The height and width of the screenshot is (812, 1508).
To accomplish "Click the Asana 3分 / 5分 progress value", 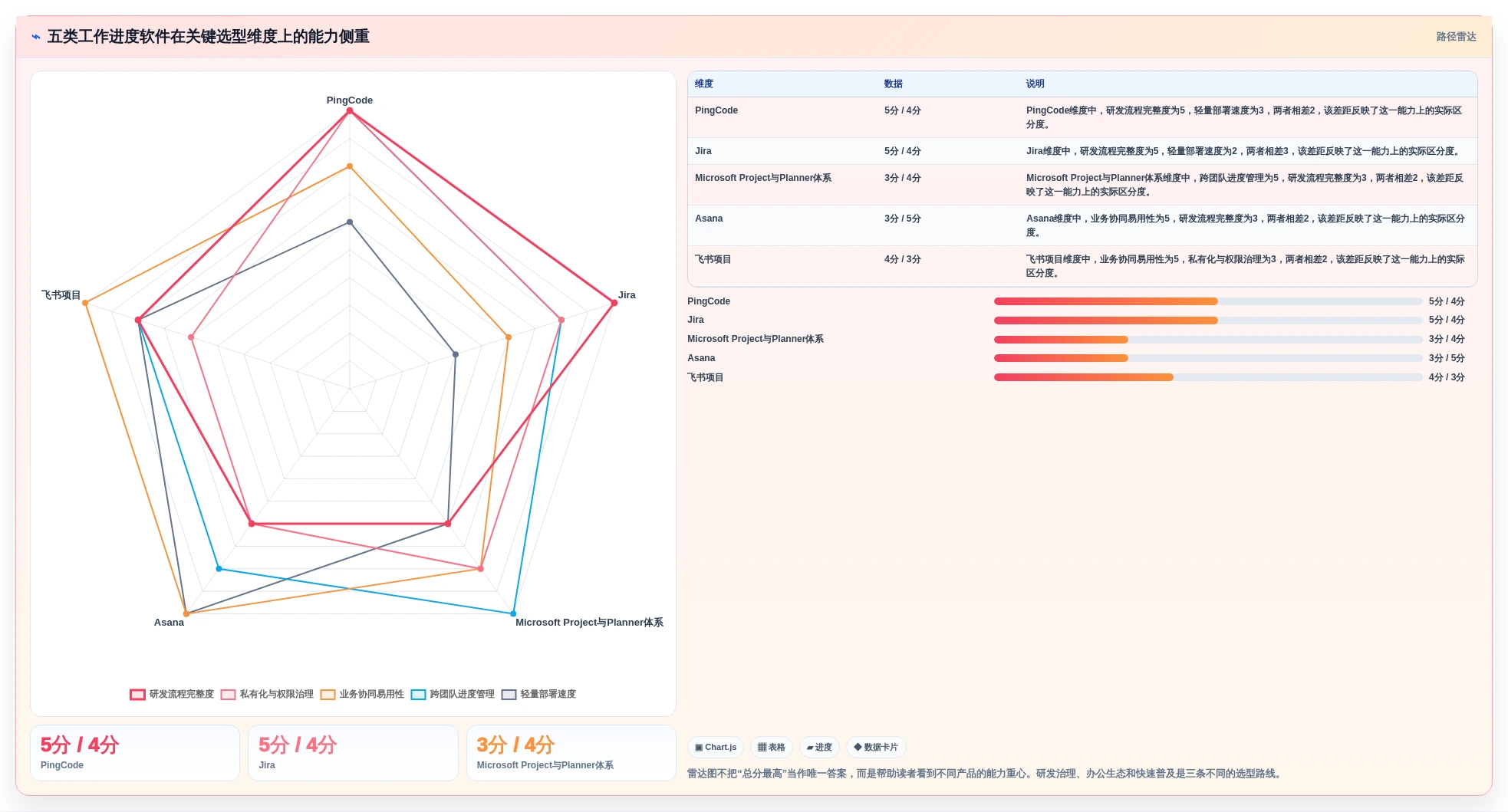I will tap(1447, 358).
